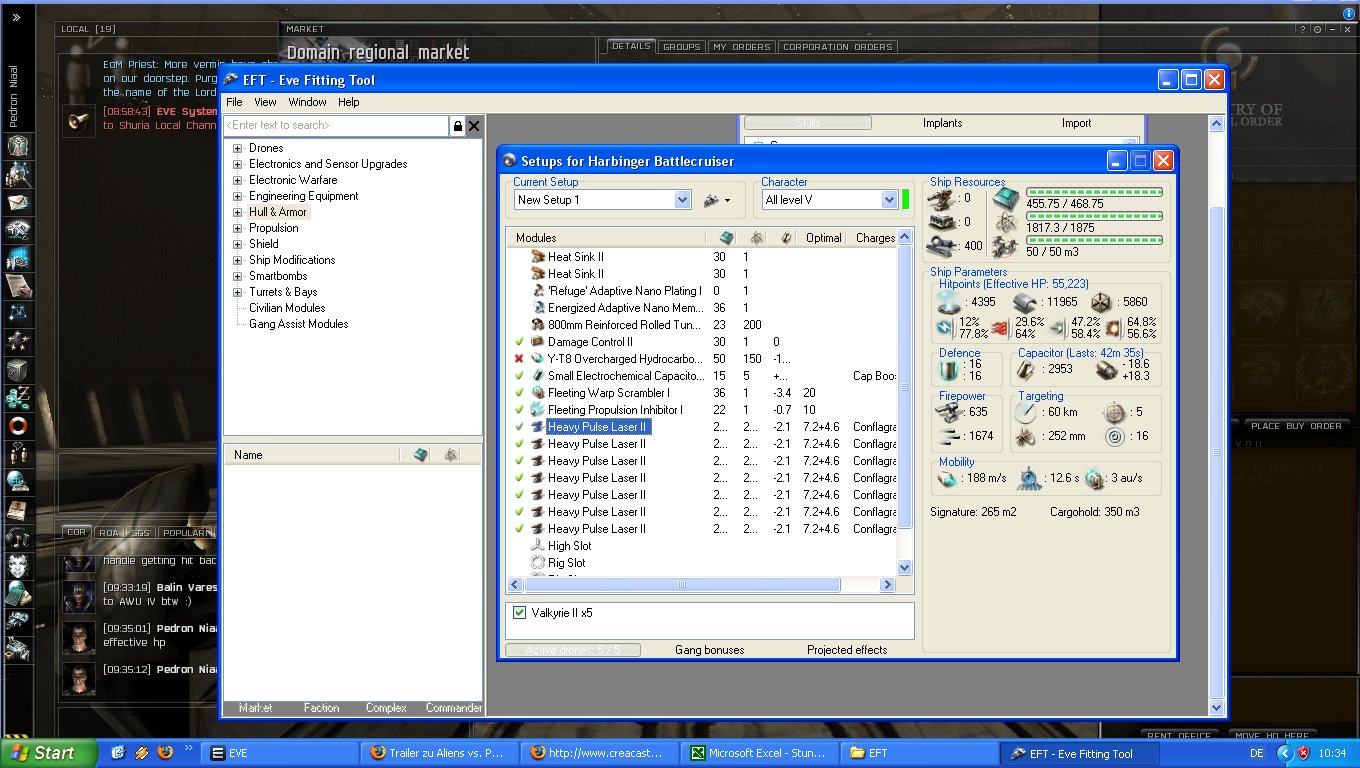Clear the module search with the X icon
The height and width of the screenshot is (768, 1360).
click(474, 126)
